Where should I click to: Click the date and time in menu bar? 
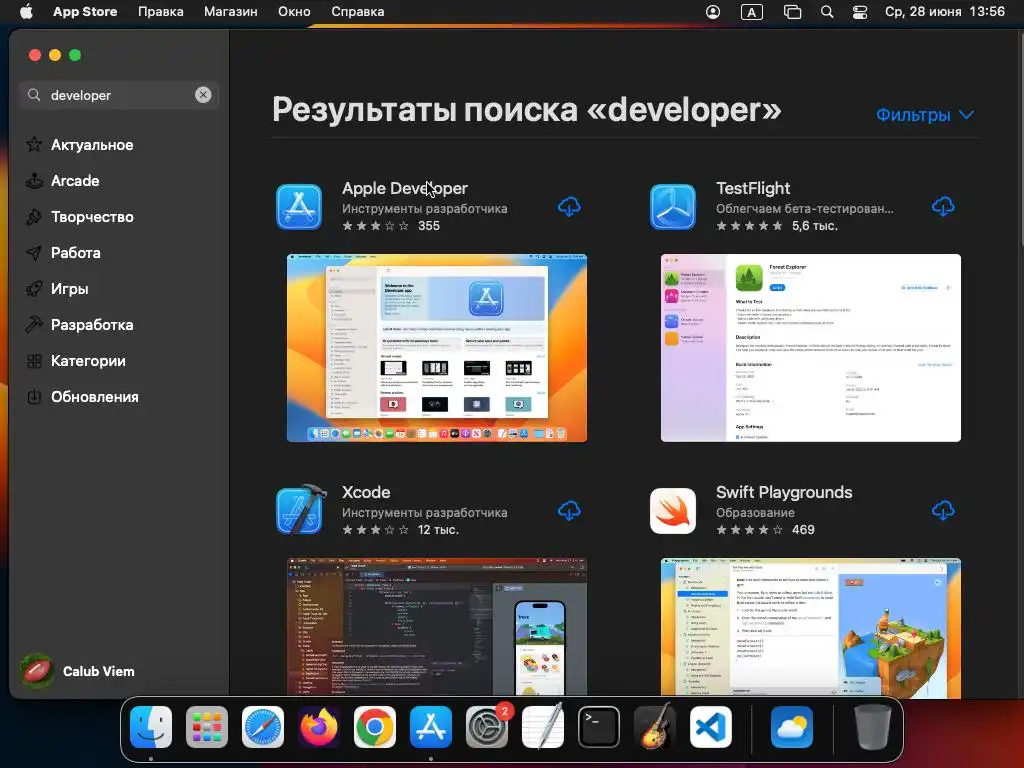944,12
